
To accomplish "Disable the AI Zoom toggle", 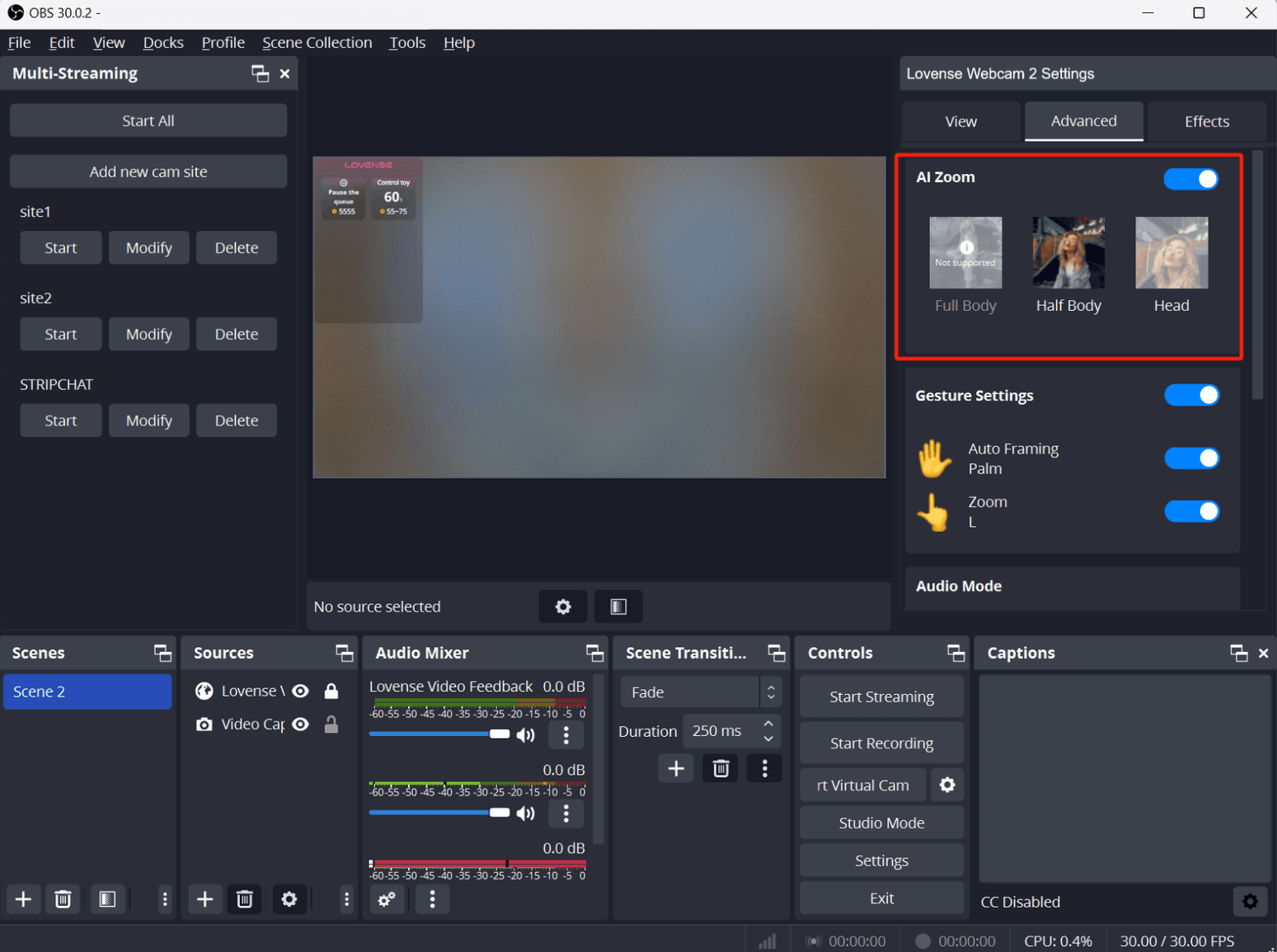I will click(x=1190, y=179).
